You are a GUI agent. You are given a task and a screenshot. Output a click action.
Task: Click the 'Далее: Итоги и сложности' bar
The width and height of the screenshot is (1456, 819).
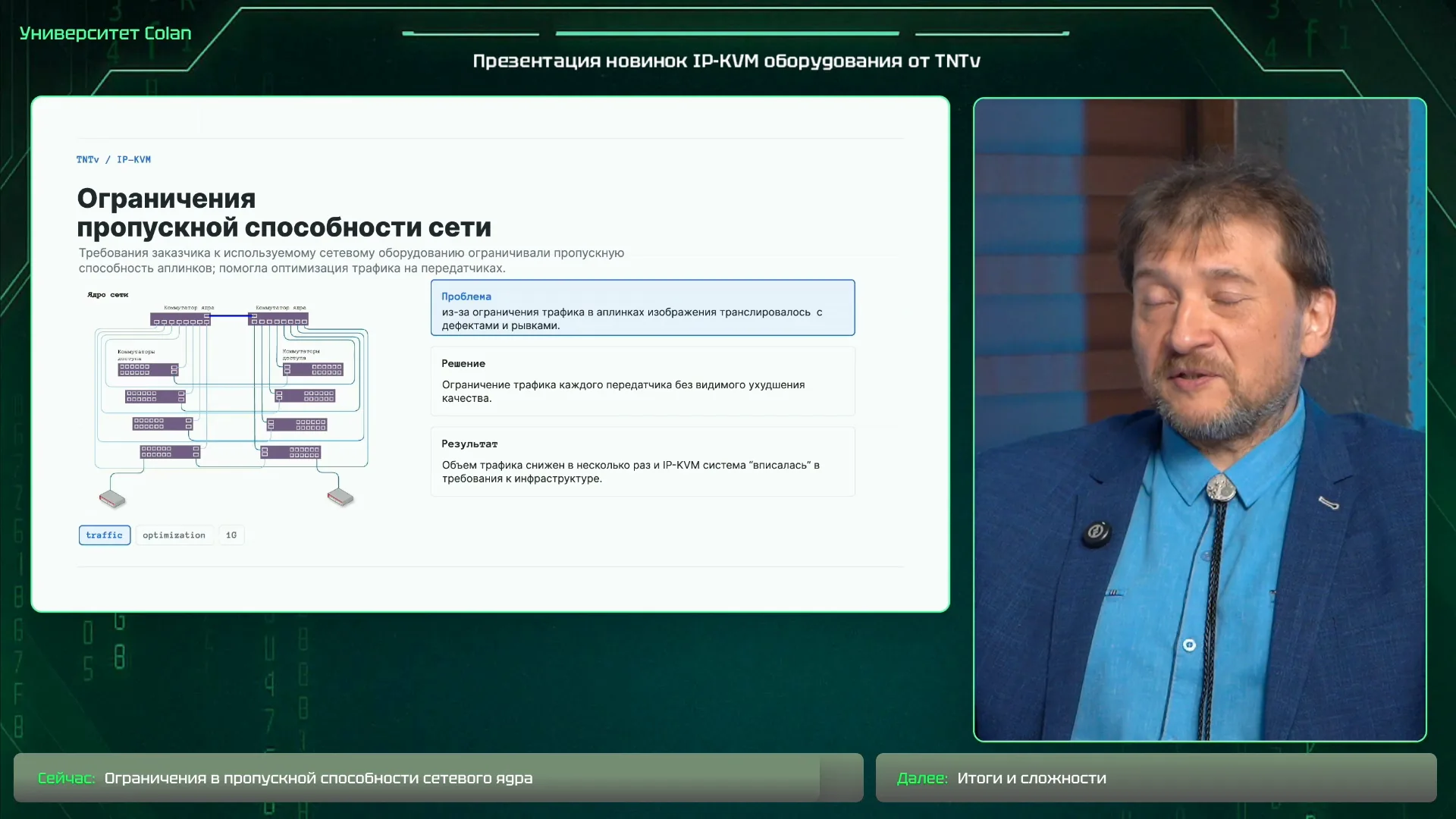[x=1156, y=778]
